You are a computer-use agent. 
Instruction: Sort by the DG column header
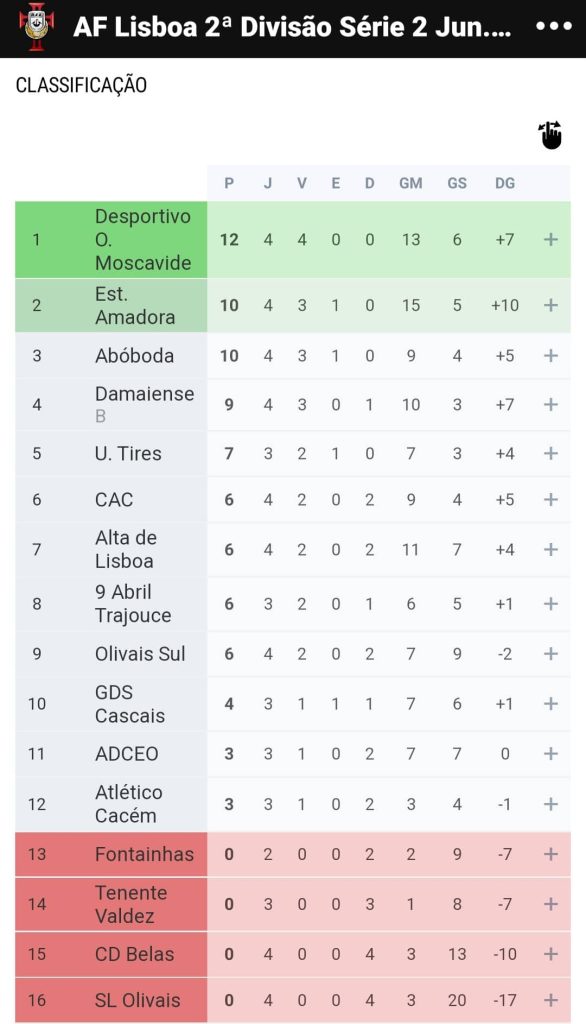pyautogui.click(x=504, y=184)
